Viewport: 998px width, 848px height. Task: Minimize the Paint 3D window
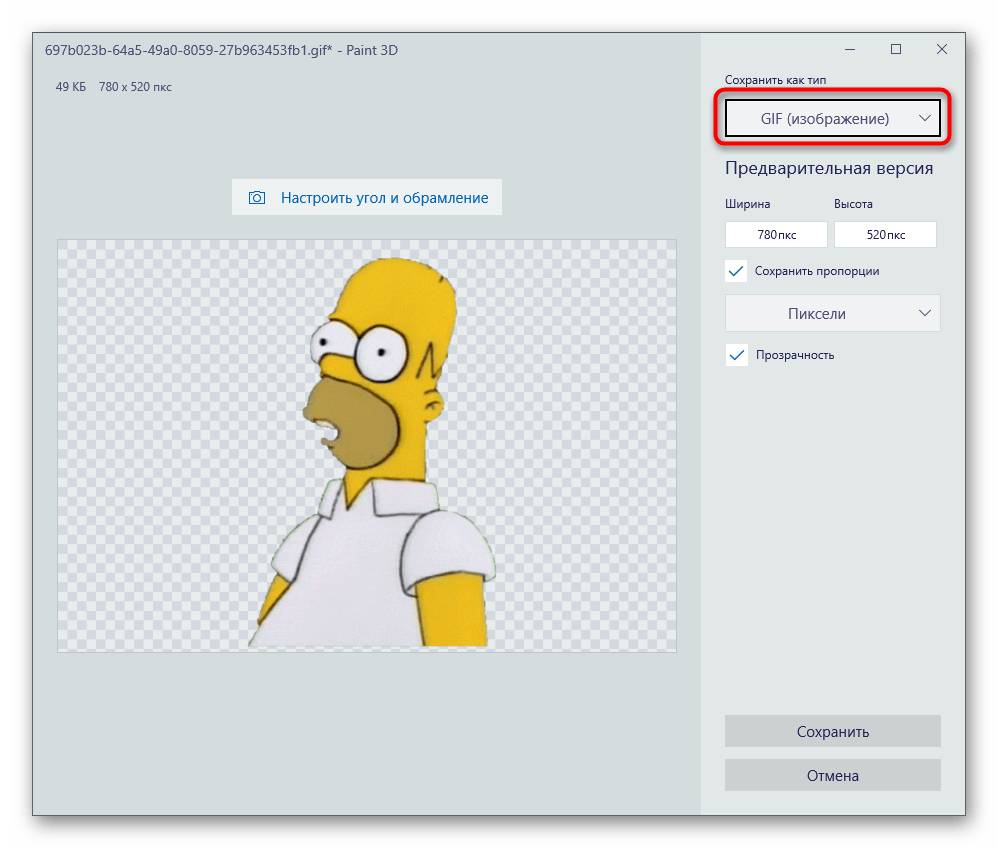[x=849, y=49]
